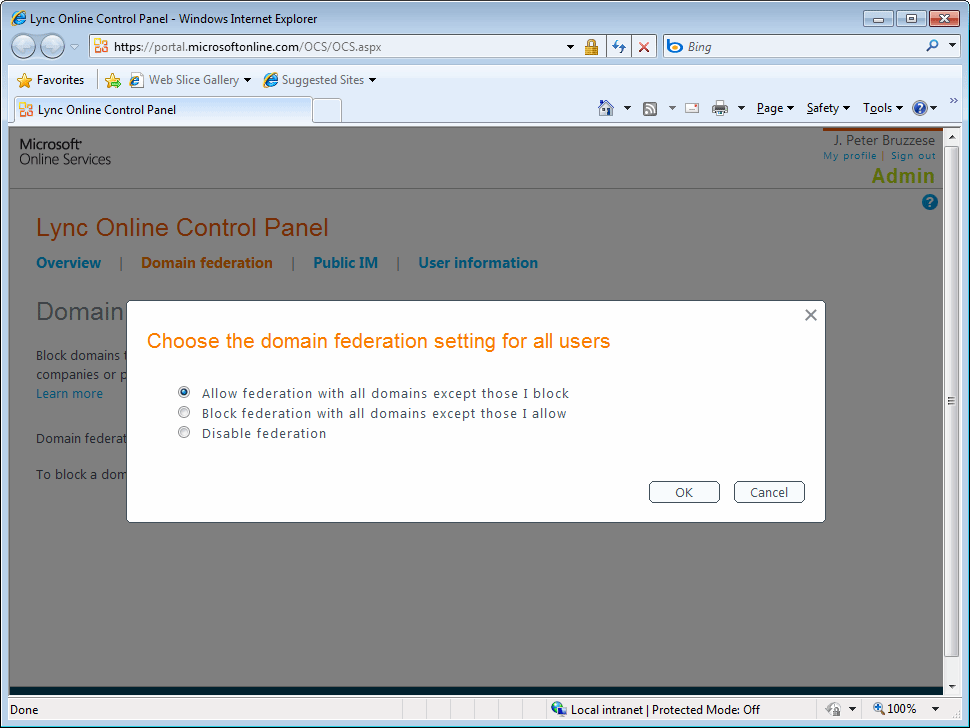970x728 pixels.
Task: Open the Feeds dropdown arrow
Action: click(x=672, y=109)
